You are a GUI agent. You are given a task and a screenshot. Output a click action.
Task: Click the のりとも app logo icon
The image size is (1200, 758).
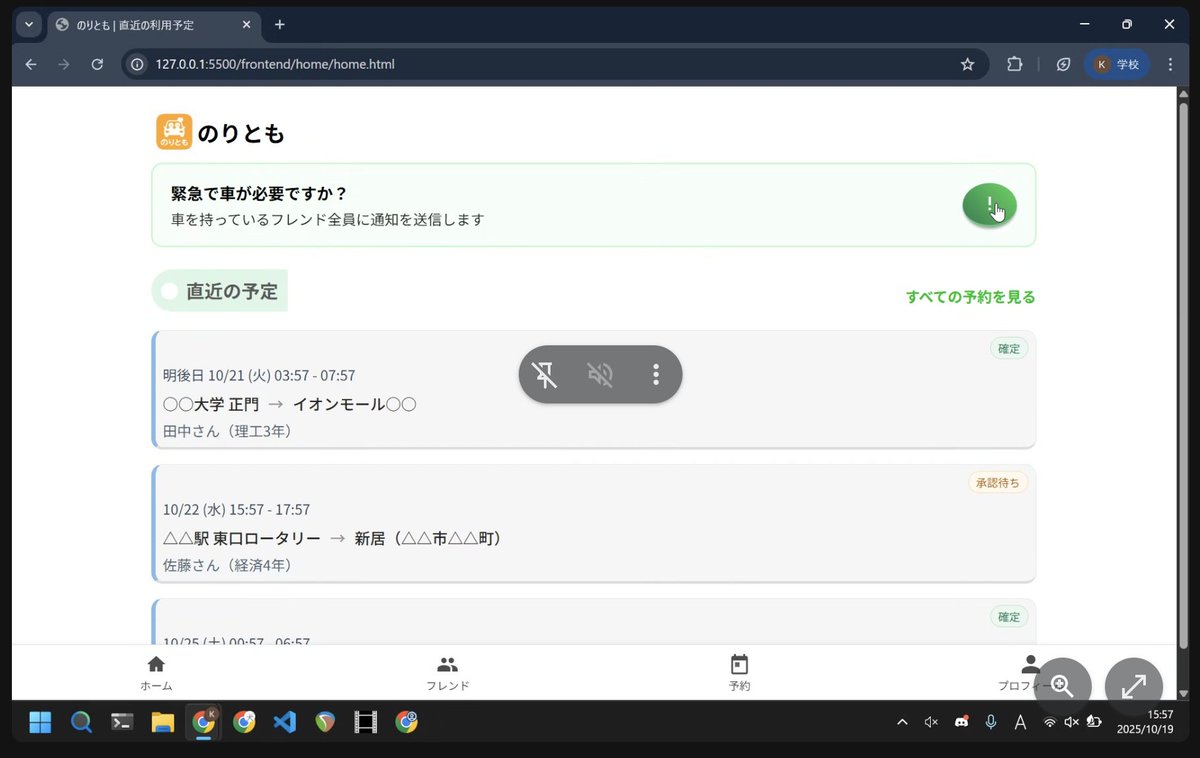[x=173, y=131]
